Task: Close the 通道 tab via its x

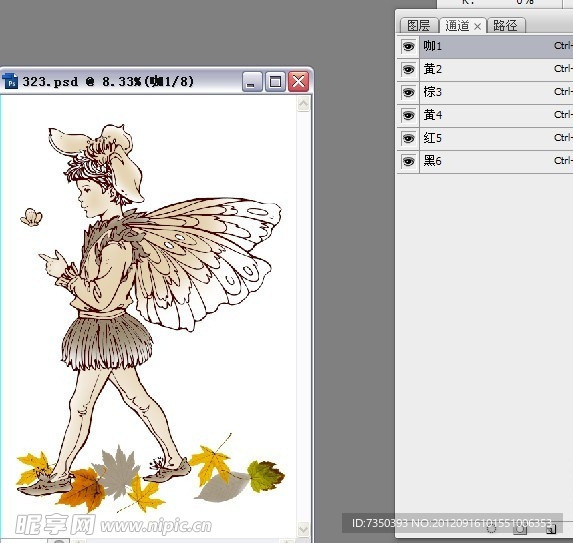Action: coord(477,26)
